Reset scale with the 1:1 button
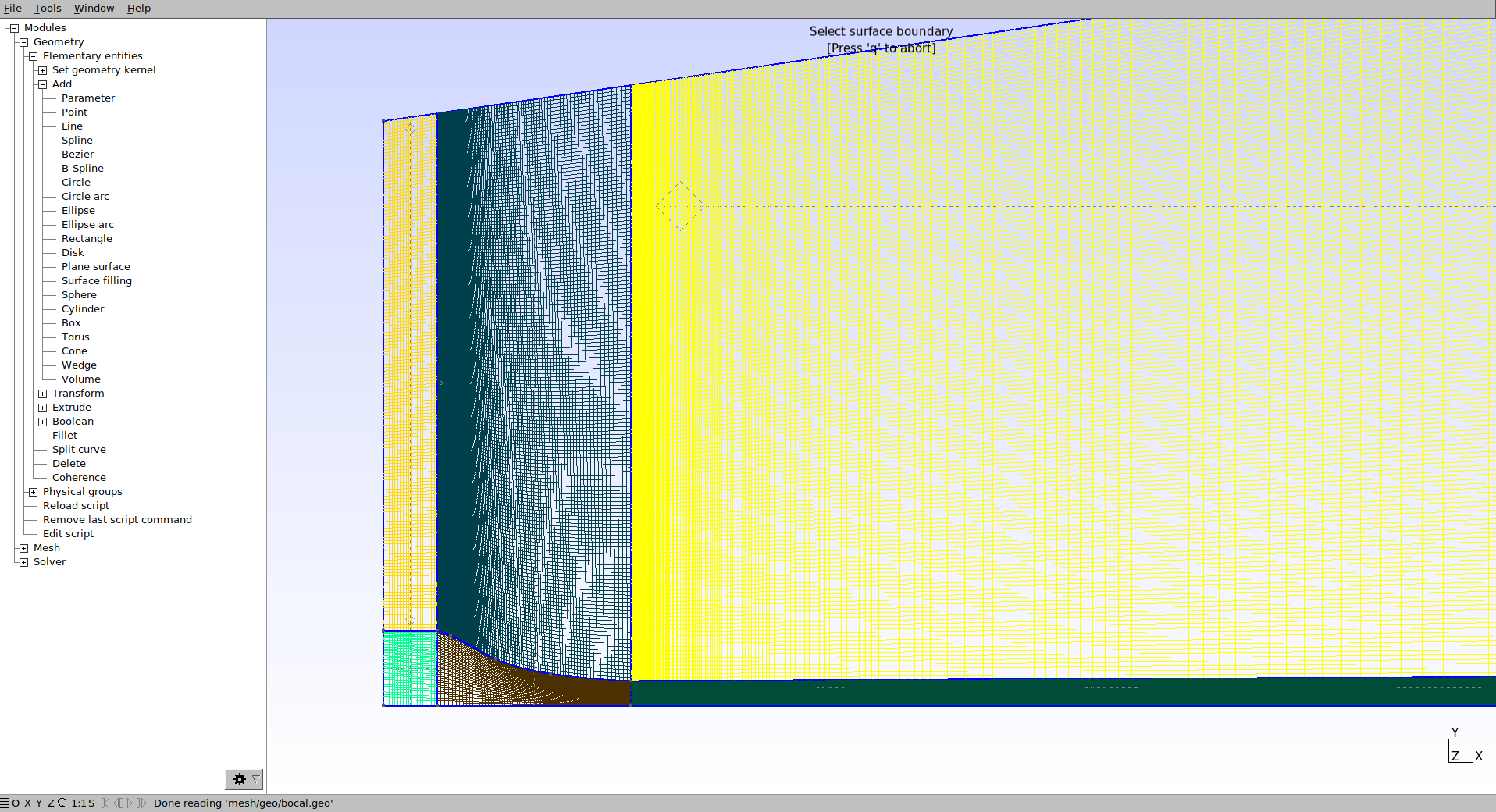1496x812 pixels. point(78,803)
